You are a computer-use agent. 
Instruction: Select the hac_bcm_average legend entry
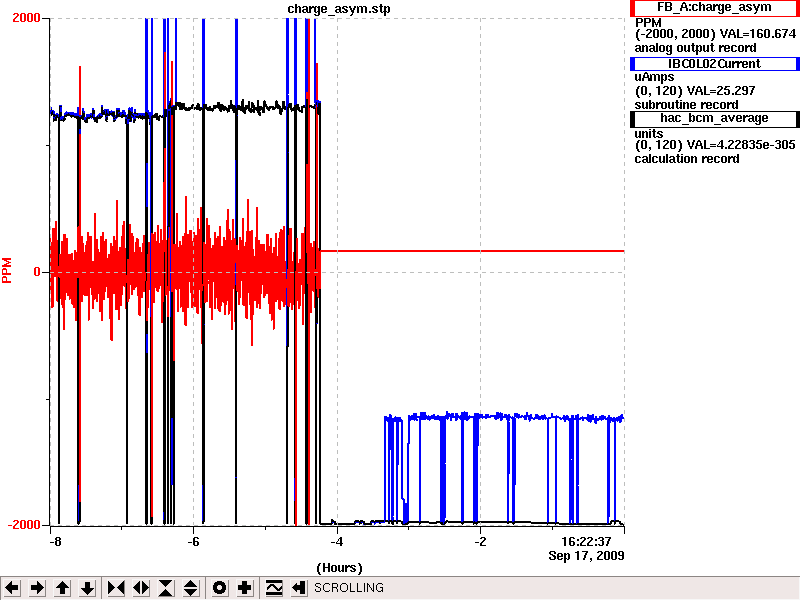714,119
